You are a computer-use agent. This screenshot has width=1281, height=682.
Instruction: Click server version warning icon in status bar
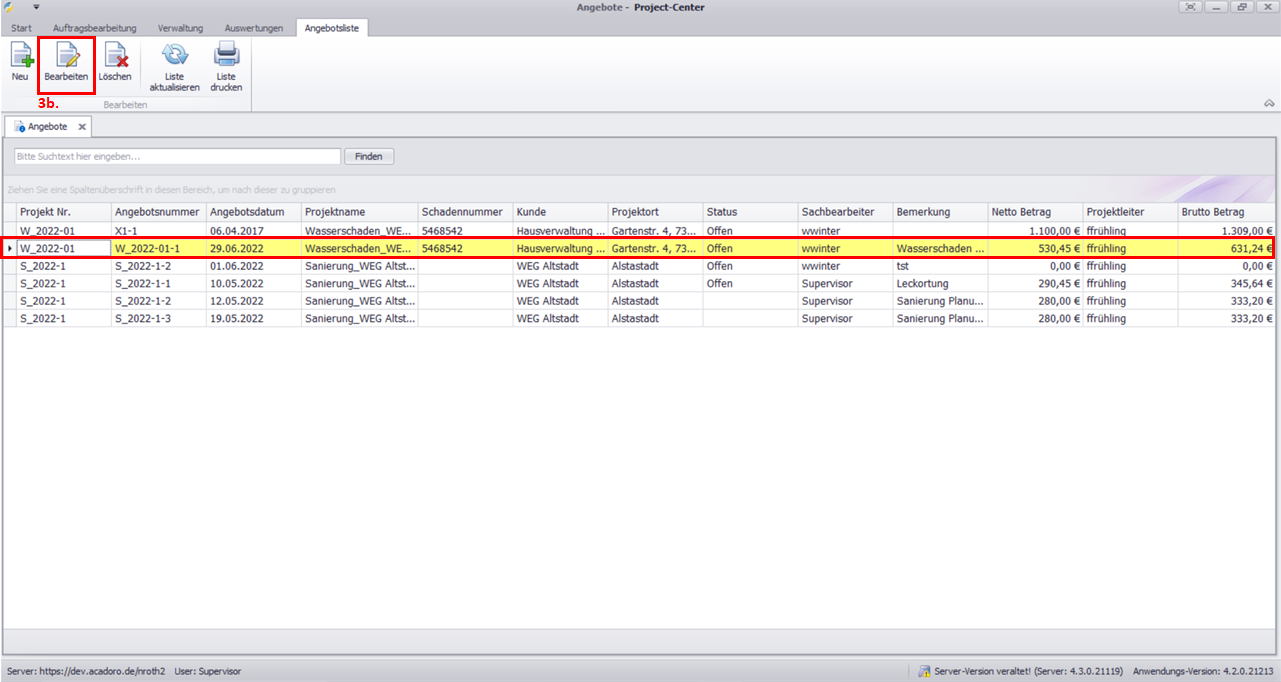(x=925, y=671)
